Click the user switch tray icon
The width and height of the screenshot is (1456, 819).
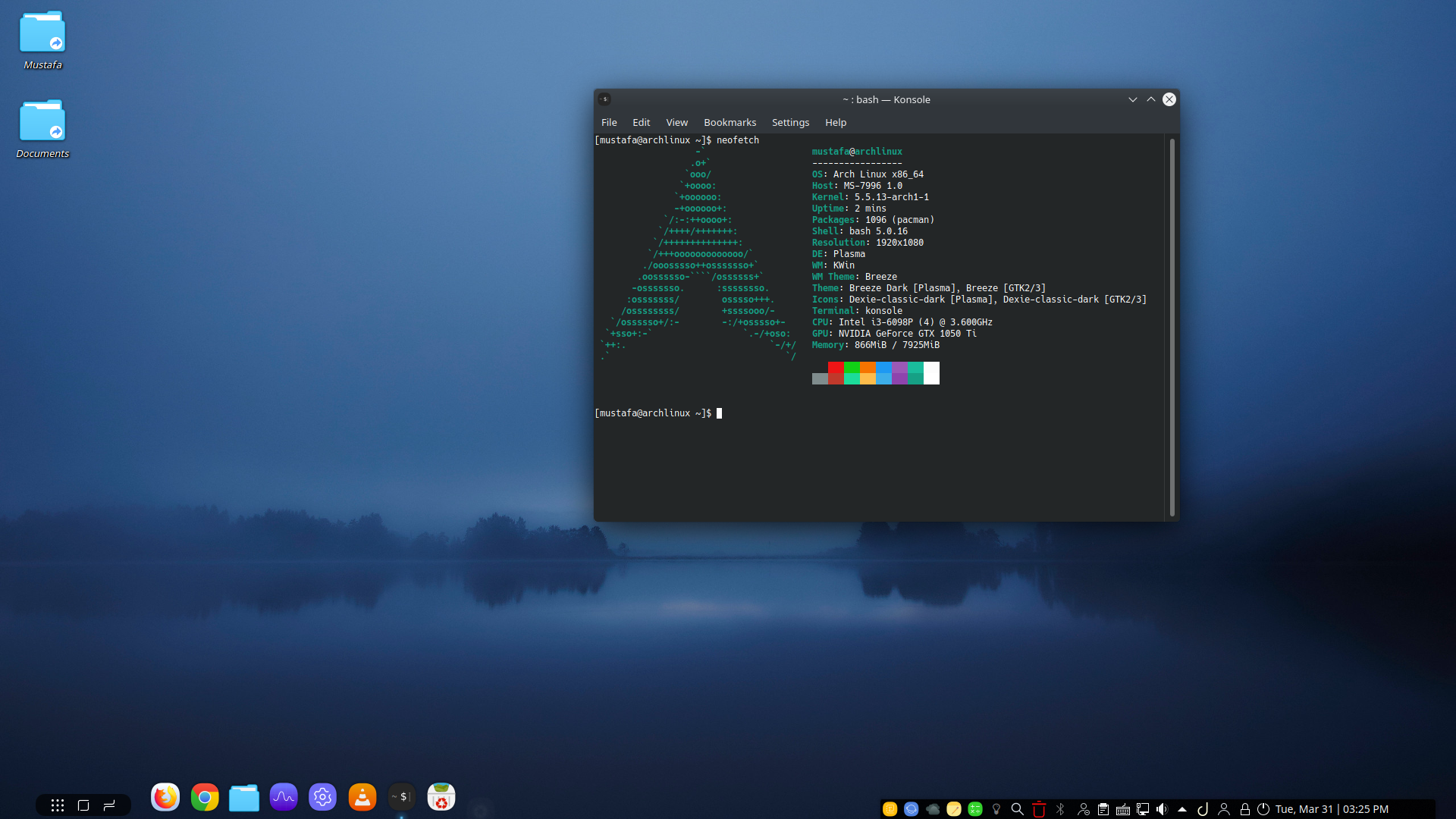tap(1224, 809)
